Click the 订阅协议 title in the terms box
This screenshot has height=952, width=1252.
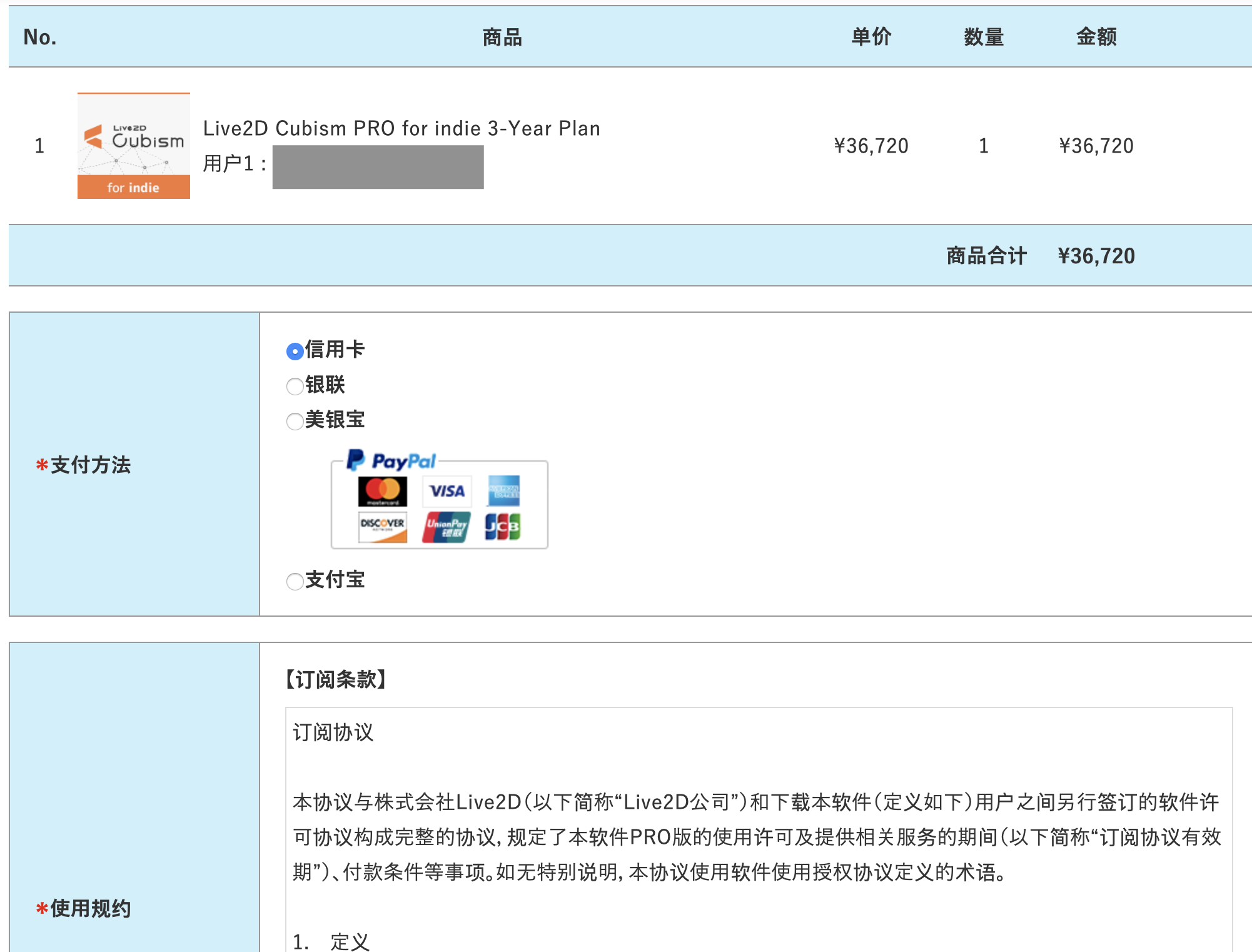(333, 732)
